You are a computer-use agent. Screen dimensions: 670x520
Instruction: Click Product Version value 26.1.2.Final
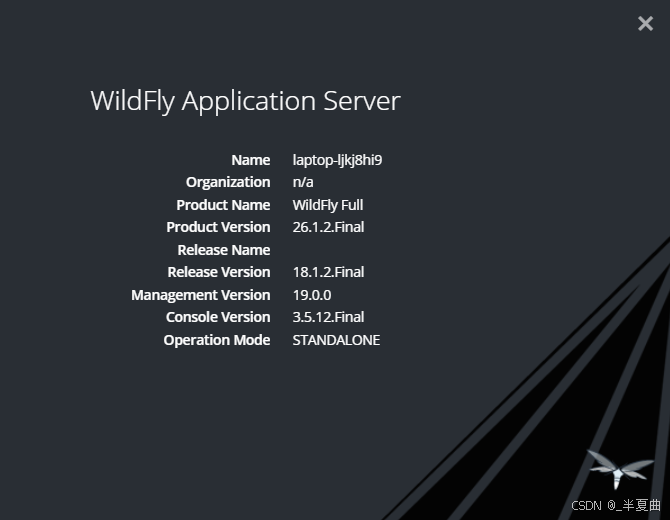point(328,227)
